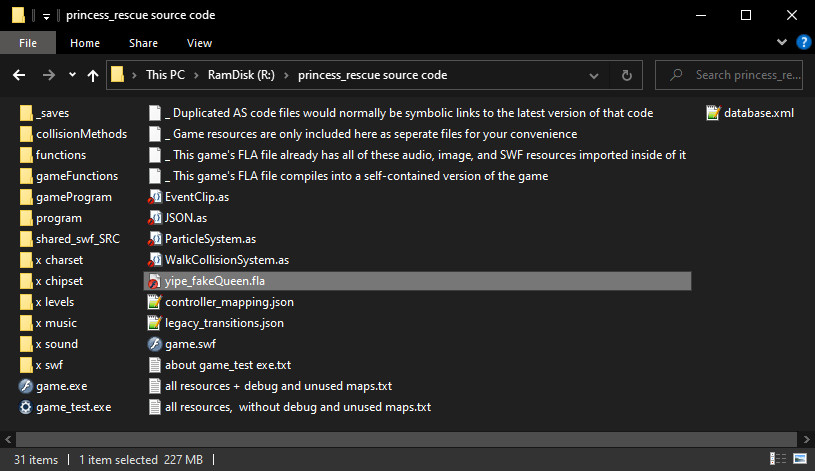Click the game.swf file icon
This screenshot has height=471, width=815.
pyautogui.click(x=154, y=344)
